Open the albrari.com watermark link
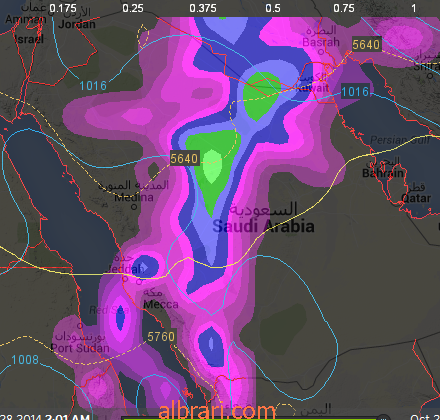This screenshot has width=440, height=420. pos(217,411)
